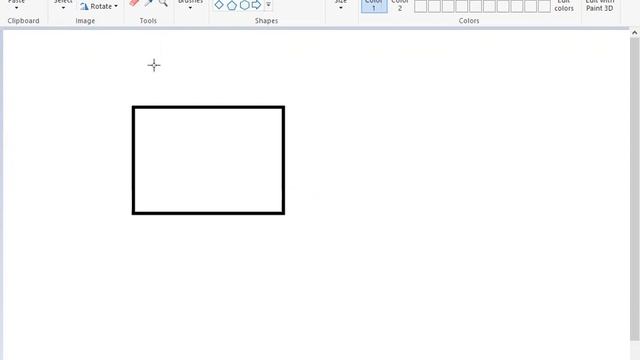The width and height of the screenshot is (640, 360).
Task: Activate the Color 1 button
Action: coord(374,6)
